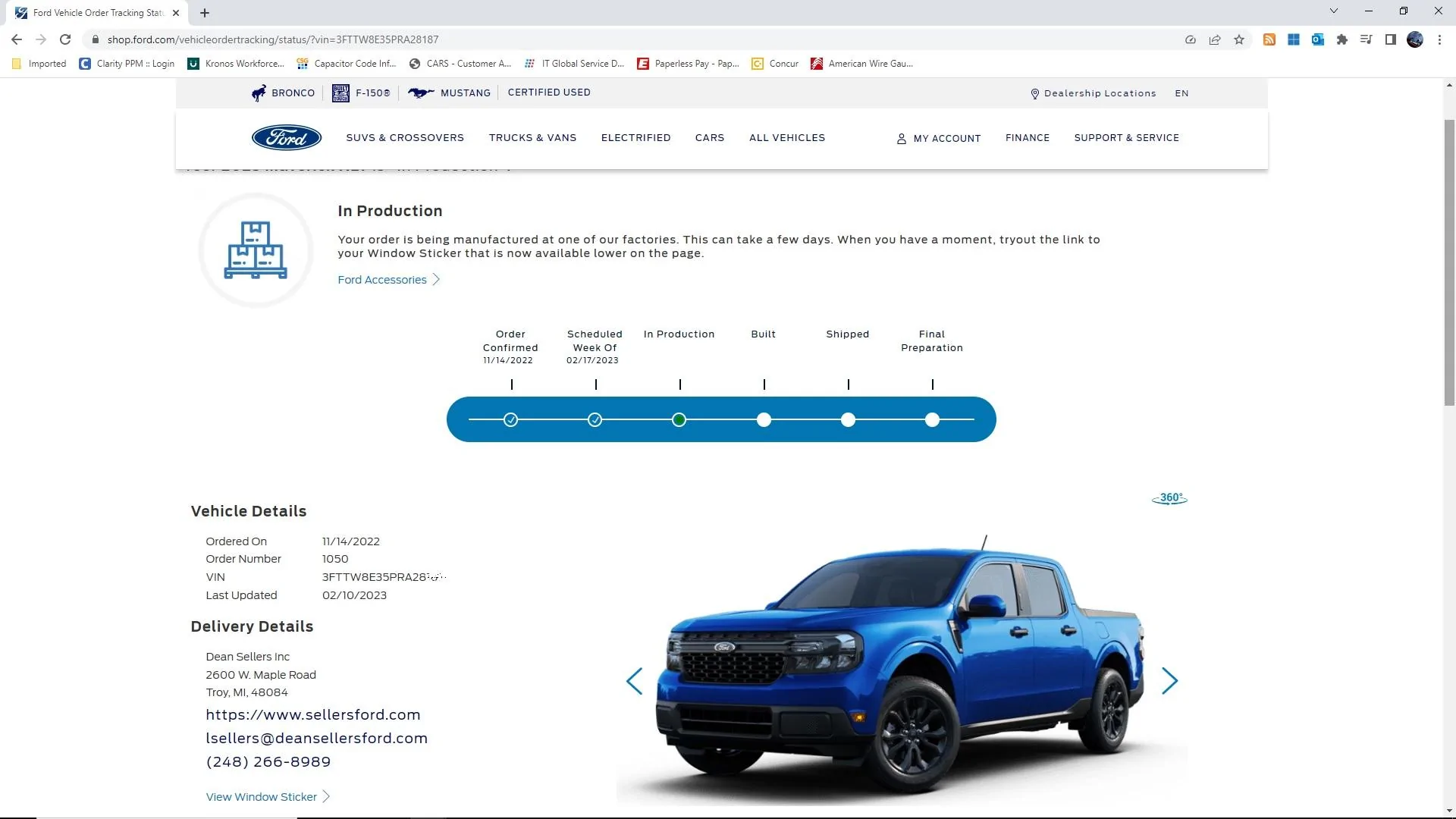Open the F-150 brand link
The width and height of the screenshot is (1456, 819).
tap(362, 93)
